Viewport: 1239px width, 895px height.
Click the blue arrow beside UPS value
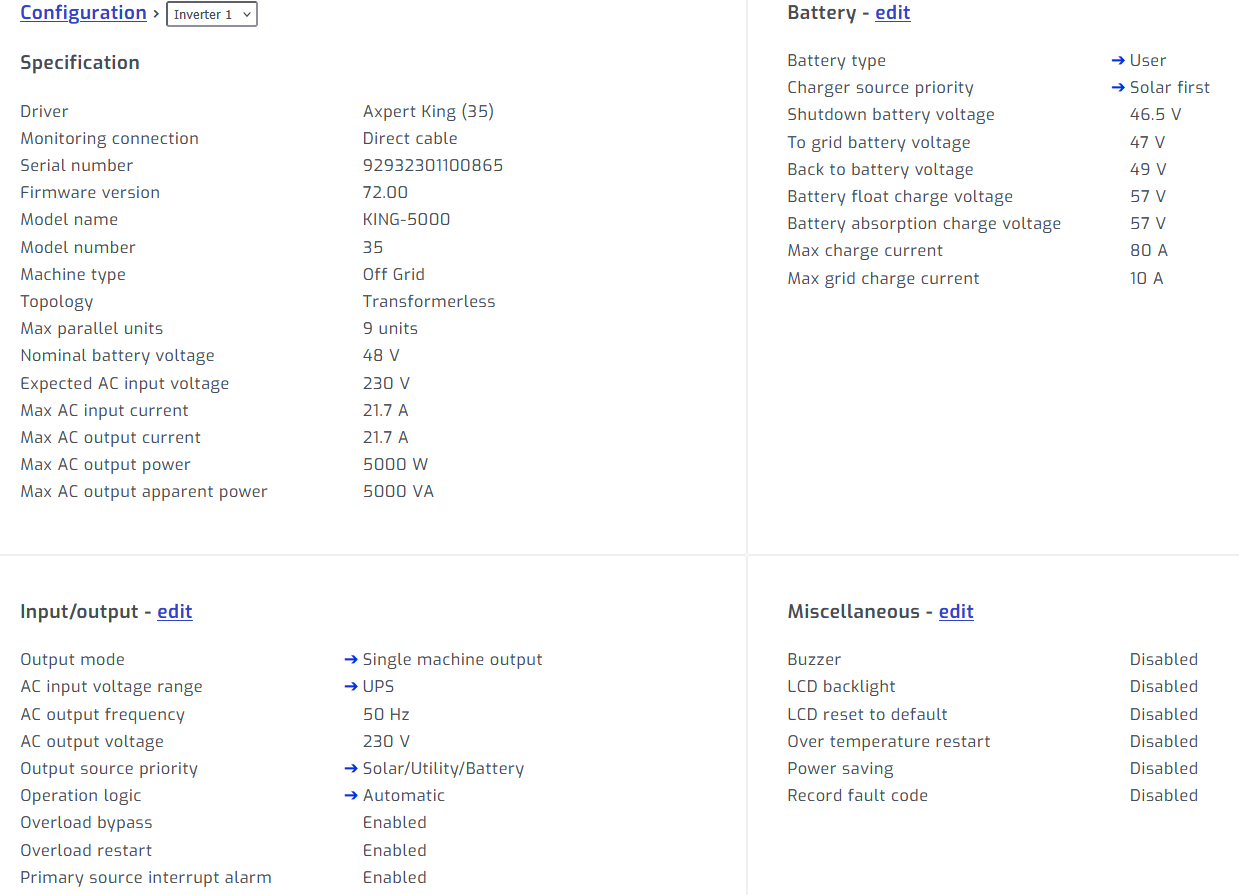[351, 687]
